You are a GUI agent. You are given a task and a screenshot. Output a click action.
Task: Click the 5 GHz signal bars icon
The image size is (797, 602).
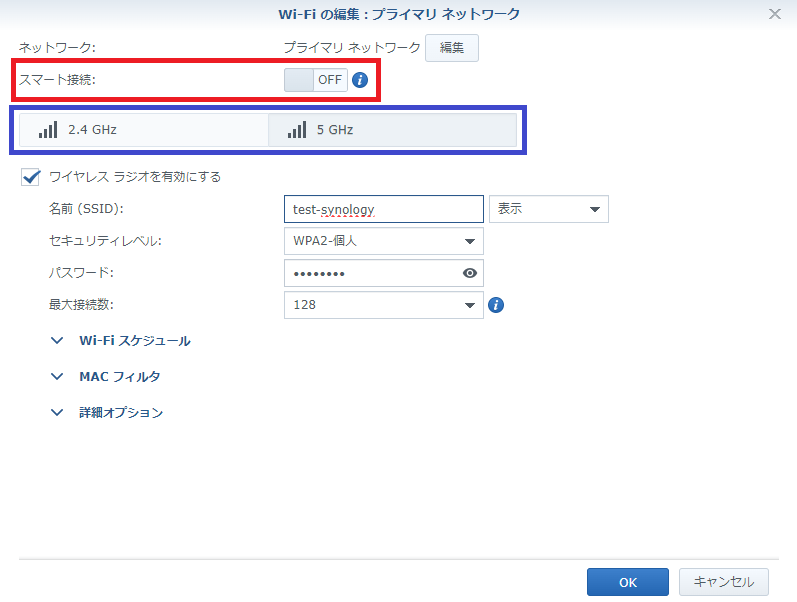[297, 130]
